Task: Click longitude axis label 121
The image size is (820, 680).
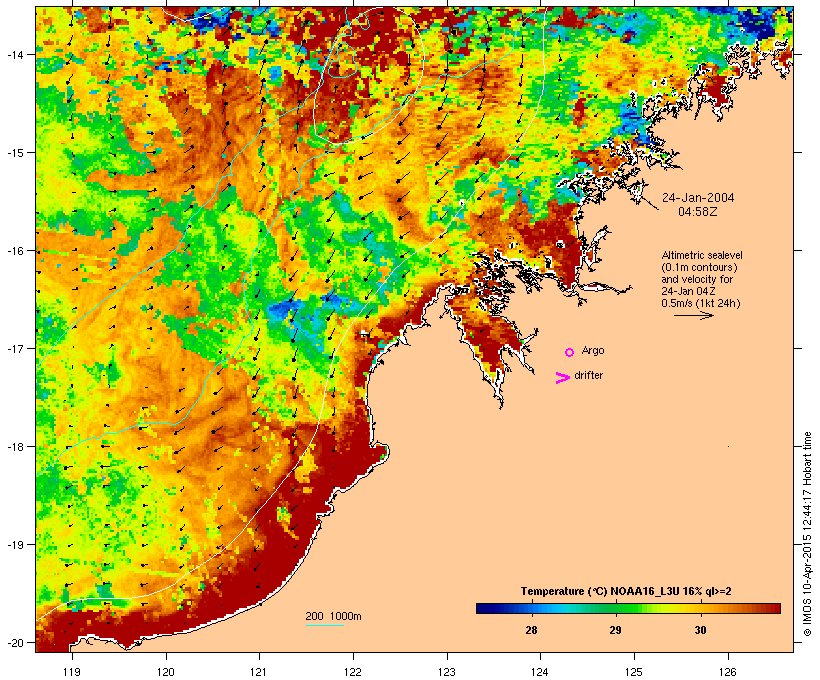Action: 259,671
